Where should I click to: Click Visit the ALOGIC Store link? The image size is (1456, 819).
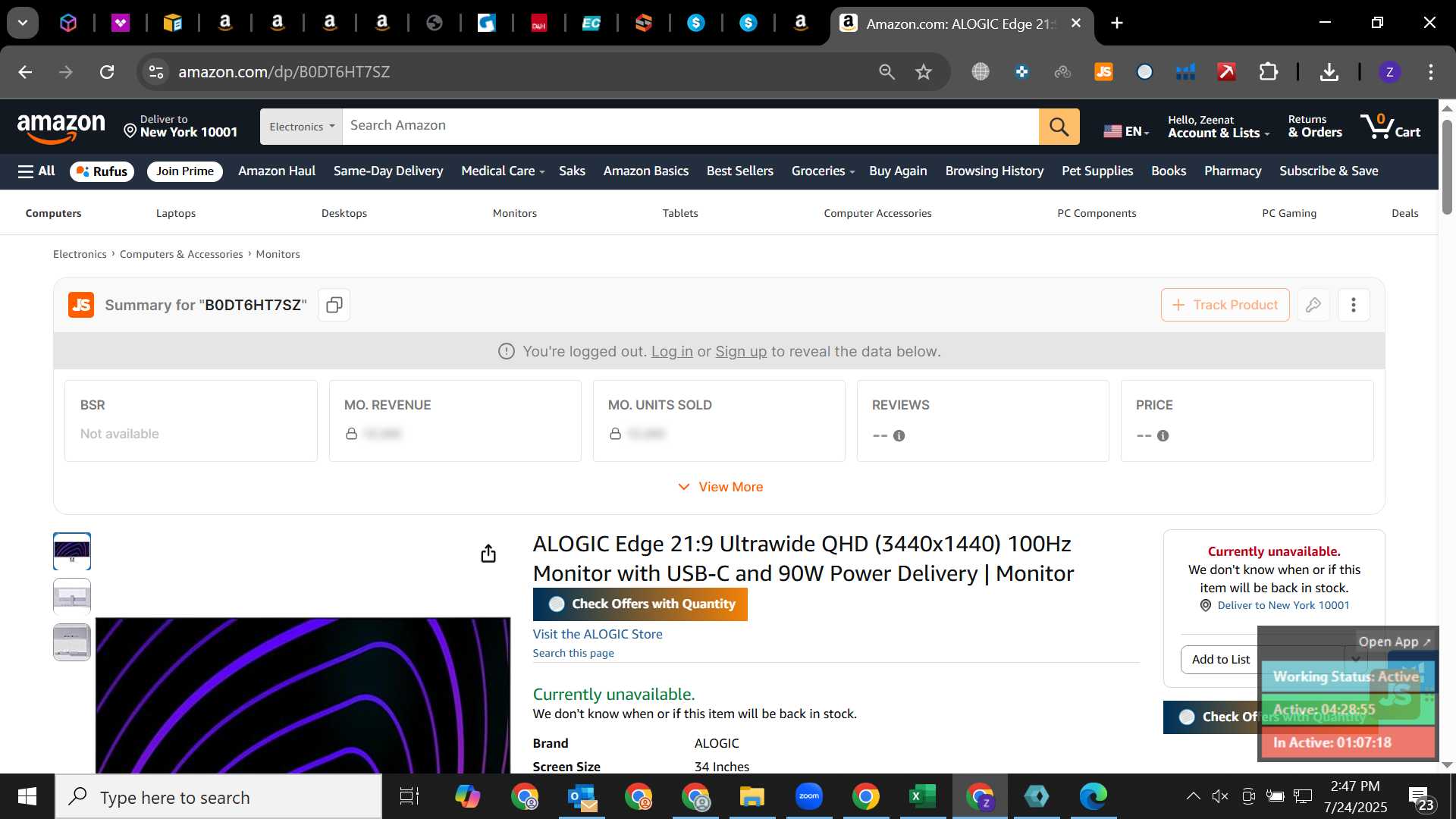597,634
